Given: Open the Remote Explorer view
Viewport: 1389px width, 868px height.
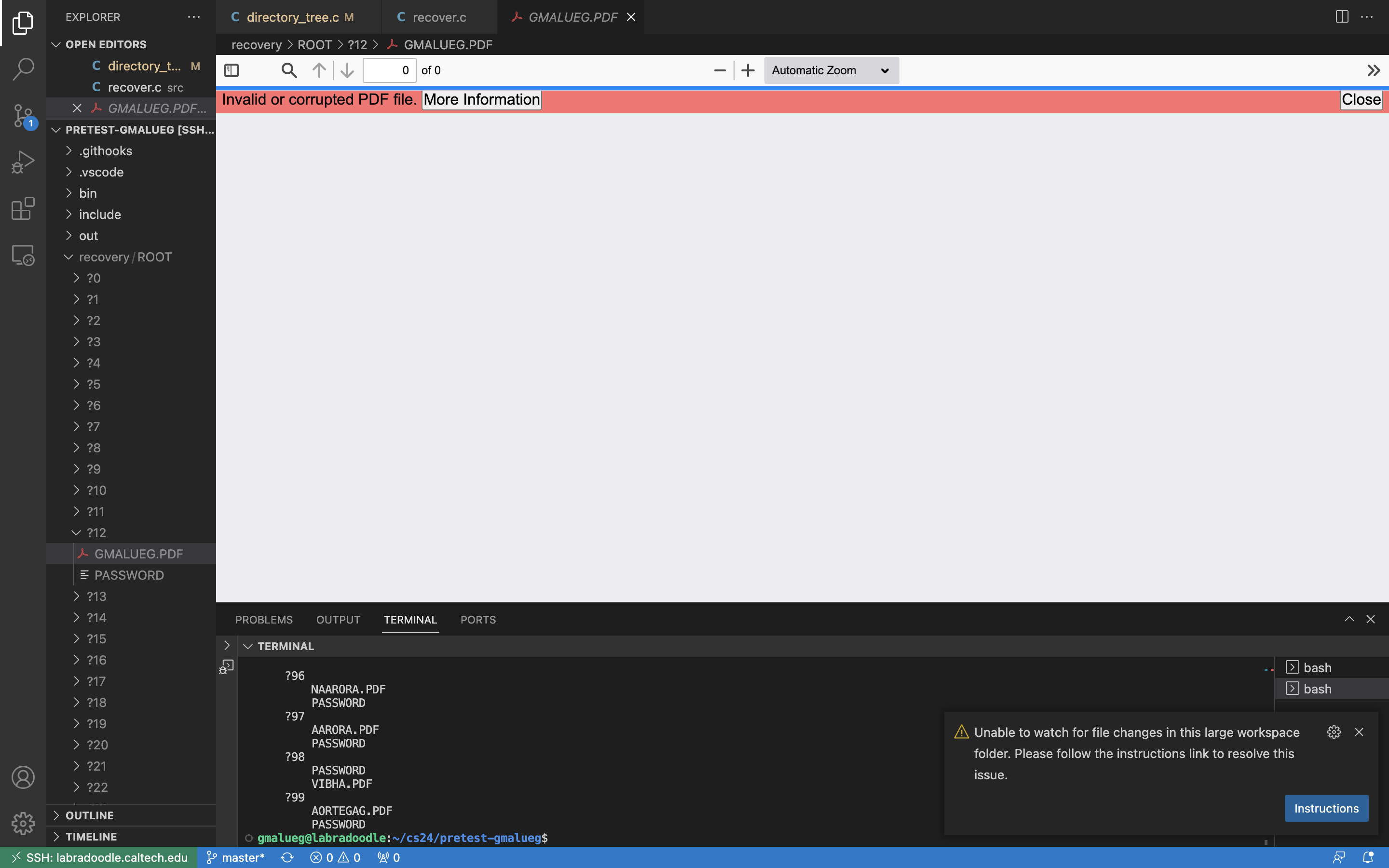Looking at the screenshot, I should pyautogui.click(x=23, y=256).
